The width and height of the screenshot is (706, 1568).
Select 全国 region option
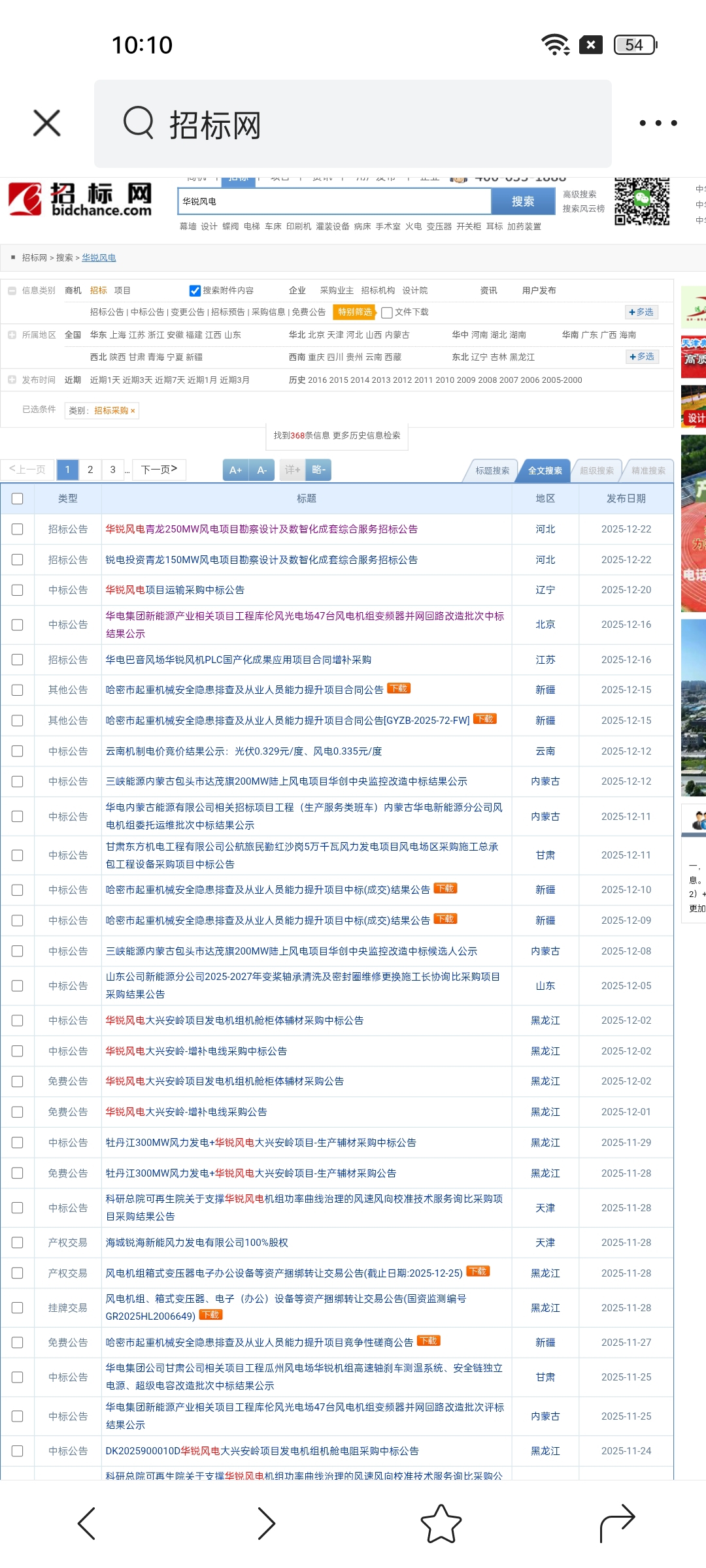click(x=73, y=335)
